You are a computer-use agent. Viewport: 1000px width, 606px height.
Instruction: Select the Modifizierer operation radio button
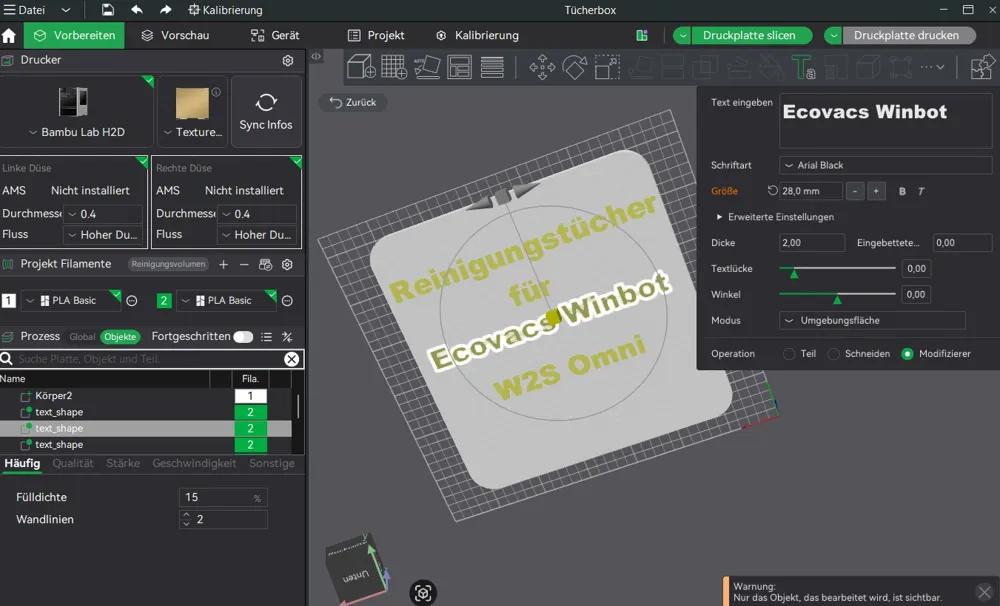[x=908, y=353]
